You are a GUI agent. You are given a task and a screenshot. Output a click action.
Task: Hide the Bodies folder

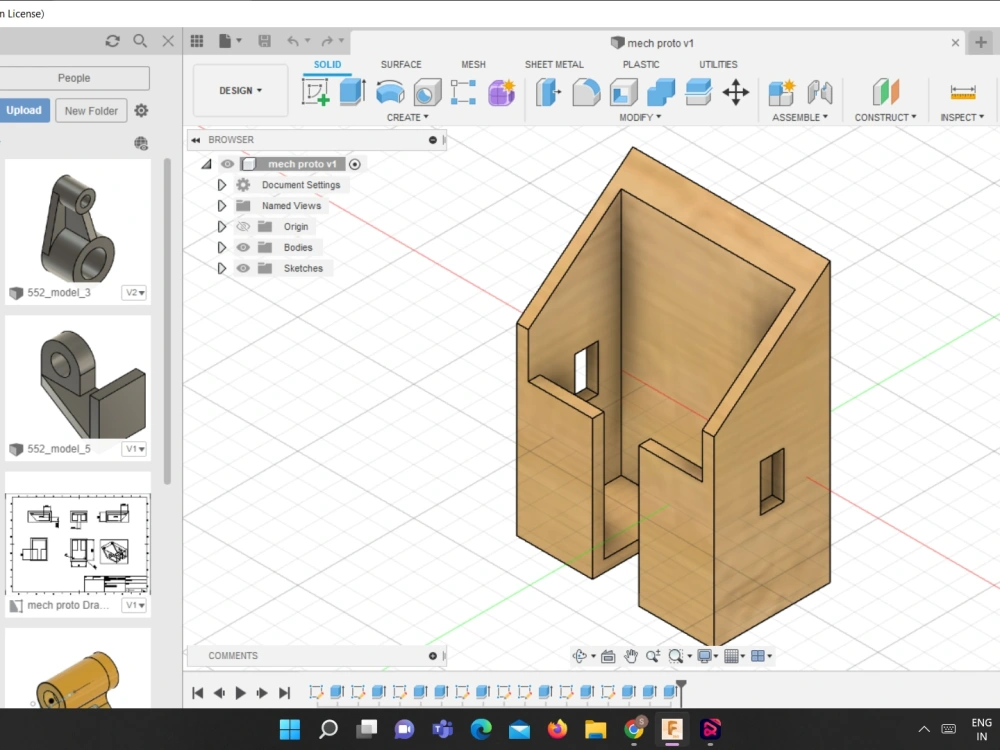pos(243,247)
